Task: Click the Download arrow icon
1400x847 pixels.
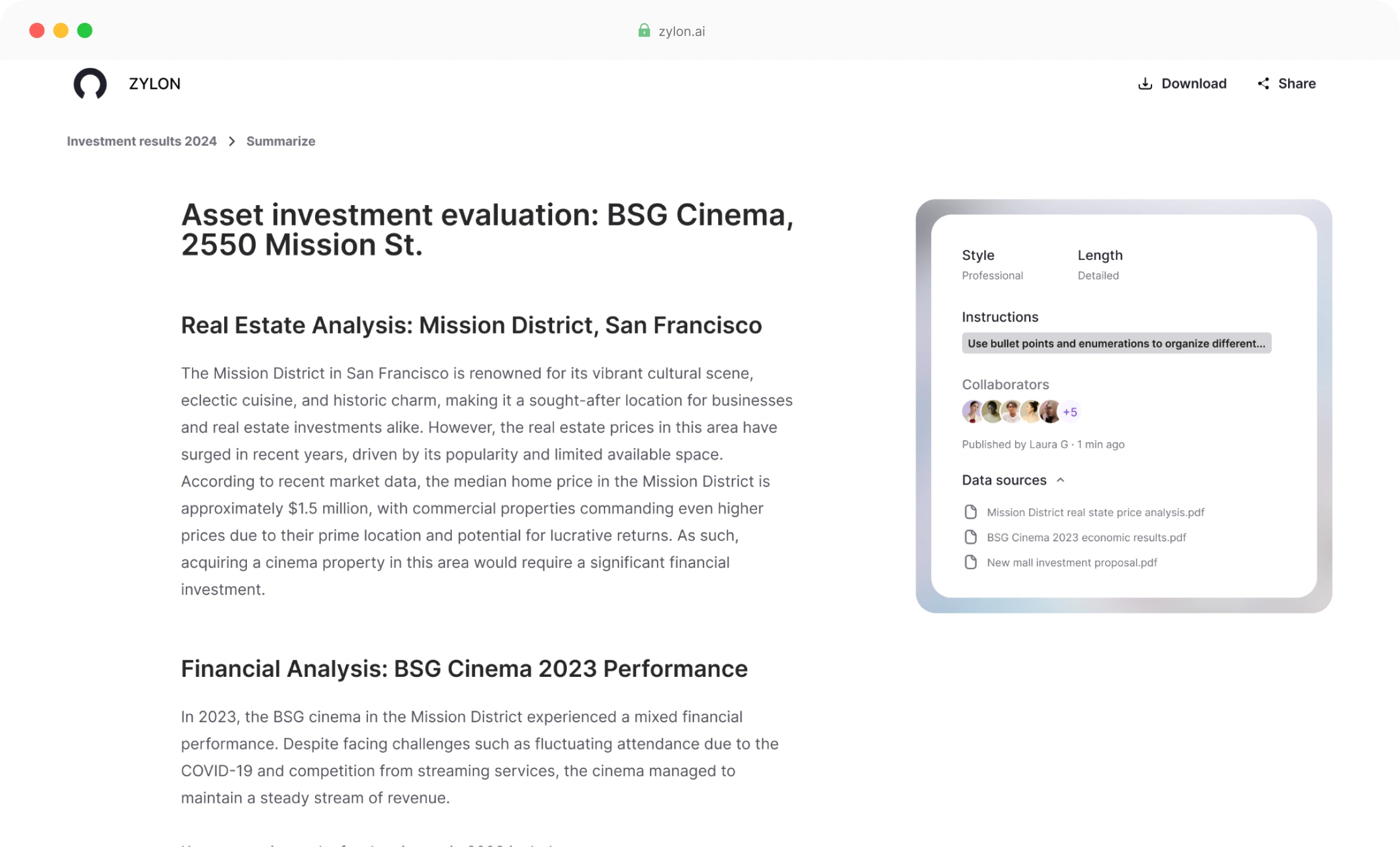Action: point(1145,84)
